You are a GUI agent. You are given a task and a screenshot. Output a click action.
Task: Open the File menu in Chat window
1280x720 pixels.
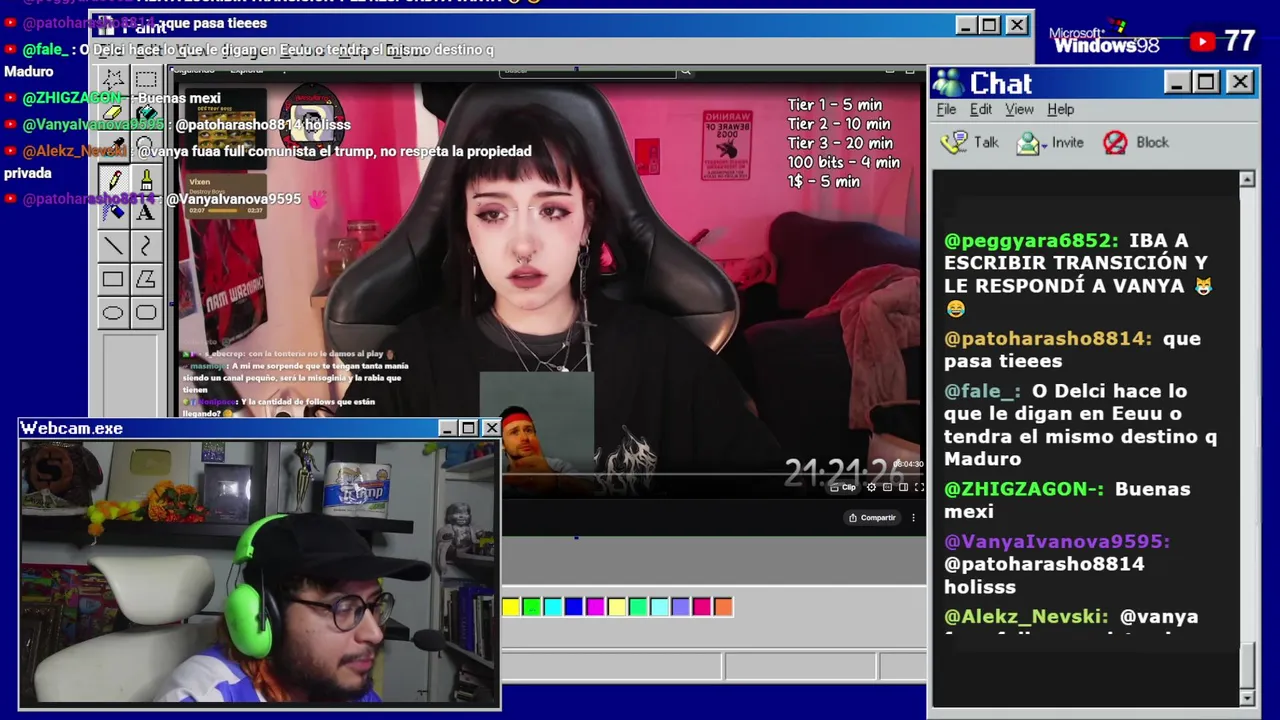click(946, 109)
